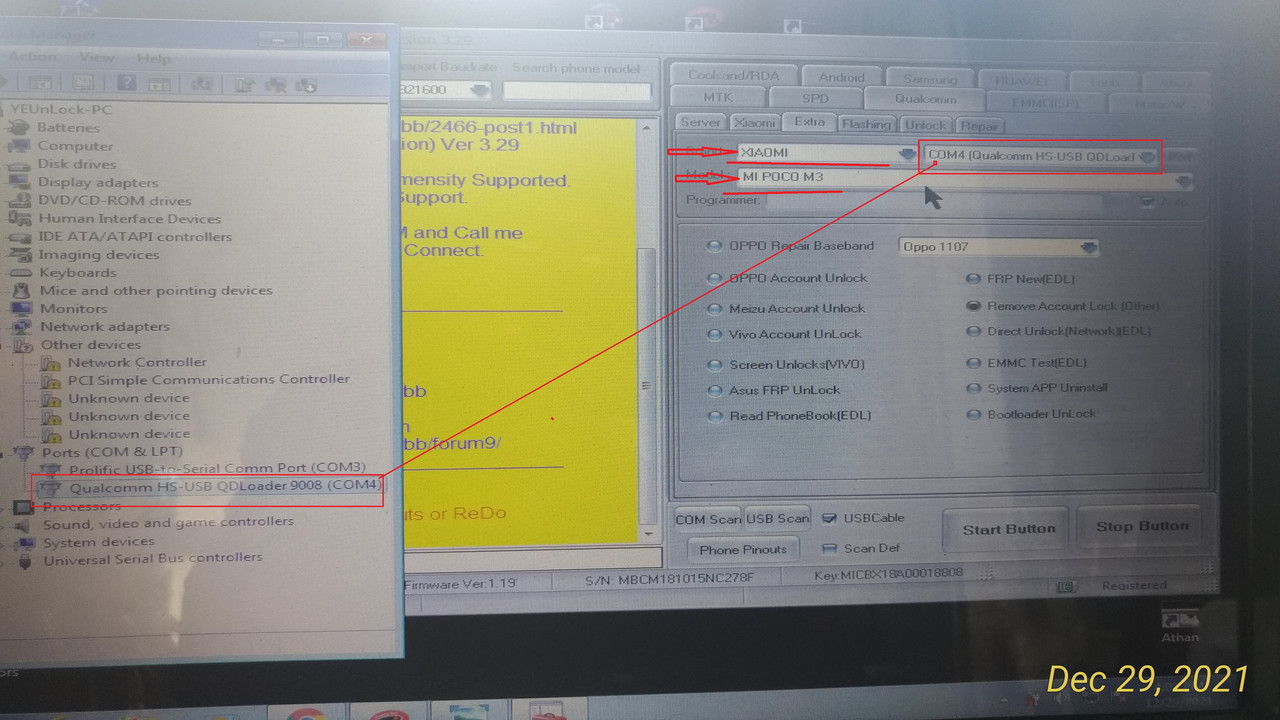
Task: Click the IDE ATA/ATAPI controllers icon
Action: coord(20,236)
